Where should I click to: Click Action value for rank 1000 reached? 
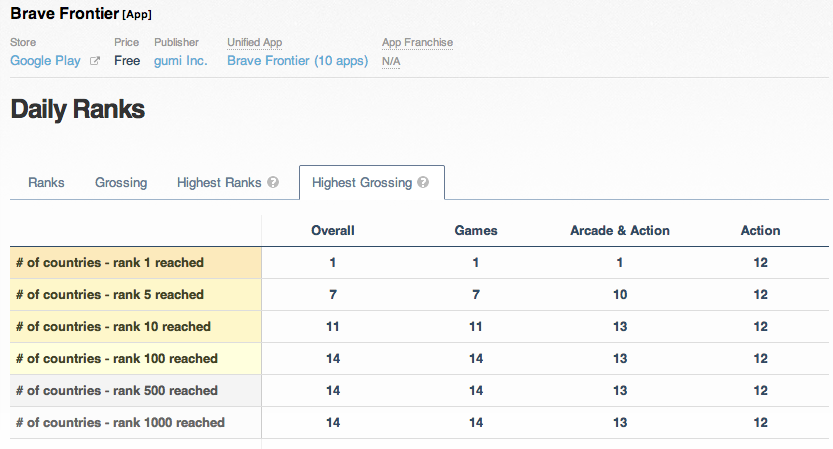coord(760,422)
